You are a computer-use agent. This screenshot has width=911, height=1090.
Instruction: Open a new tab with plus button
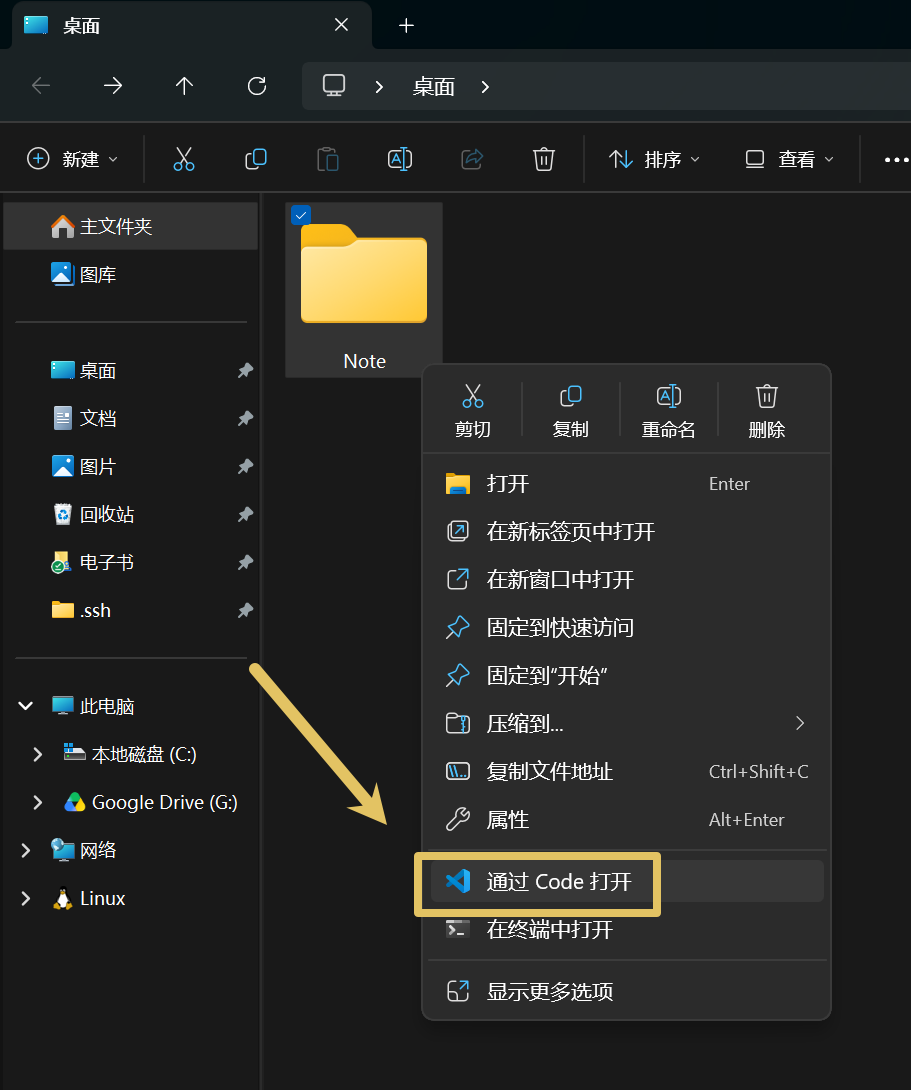point(406,26)
